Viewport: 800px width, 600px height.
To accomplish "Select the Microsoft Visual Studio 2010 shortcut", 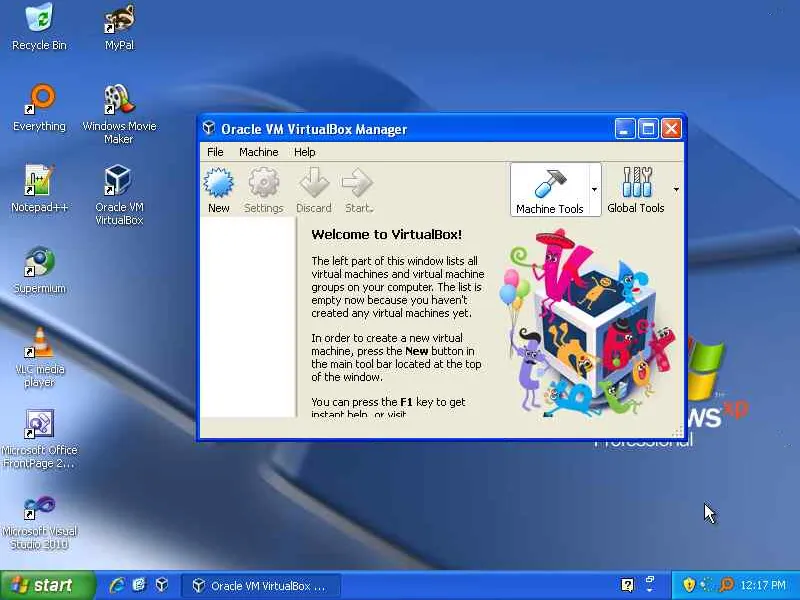I will click(x=39, y=520).
